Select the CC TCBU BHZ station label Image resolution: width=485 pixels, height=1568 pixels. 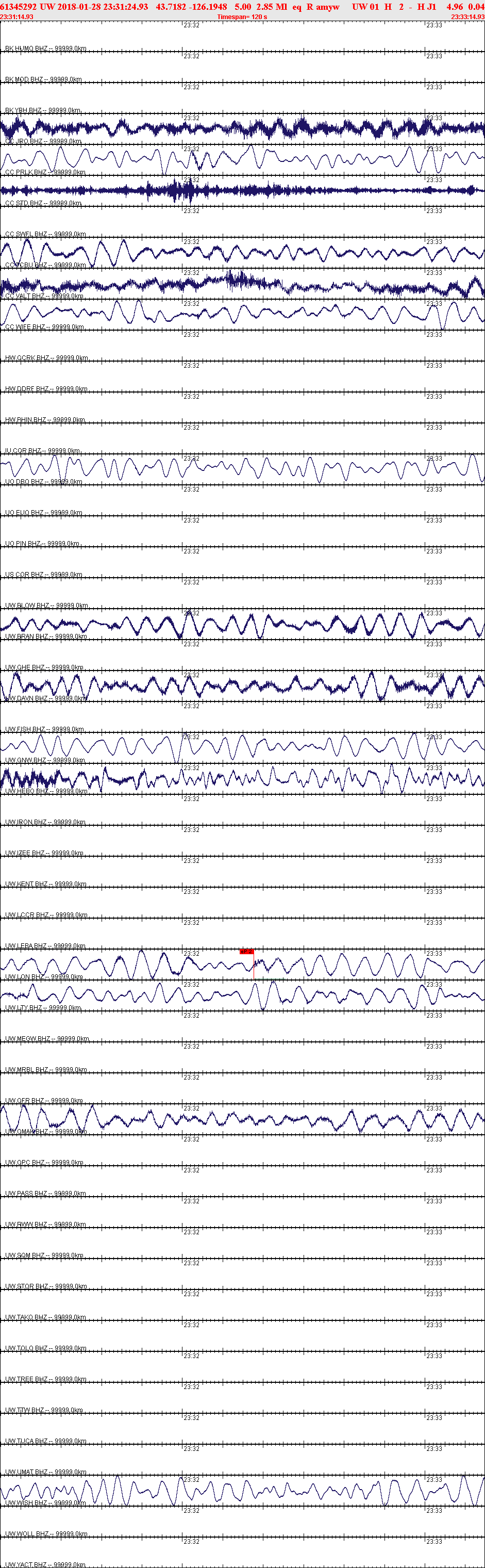coord(45,265)
